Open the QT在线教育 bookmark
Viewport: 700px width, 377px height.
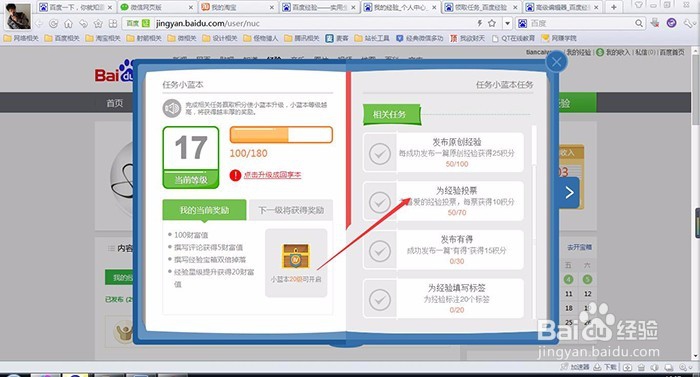click(x=513, y=38)
